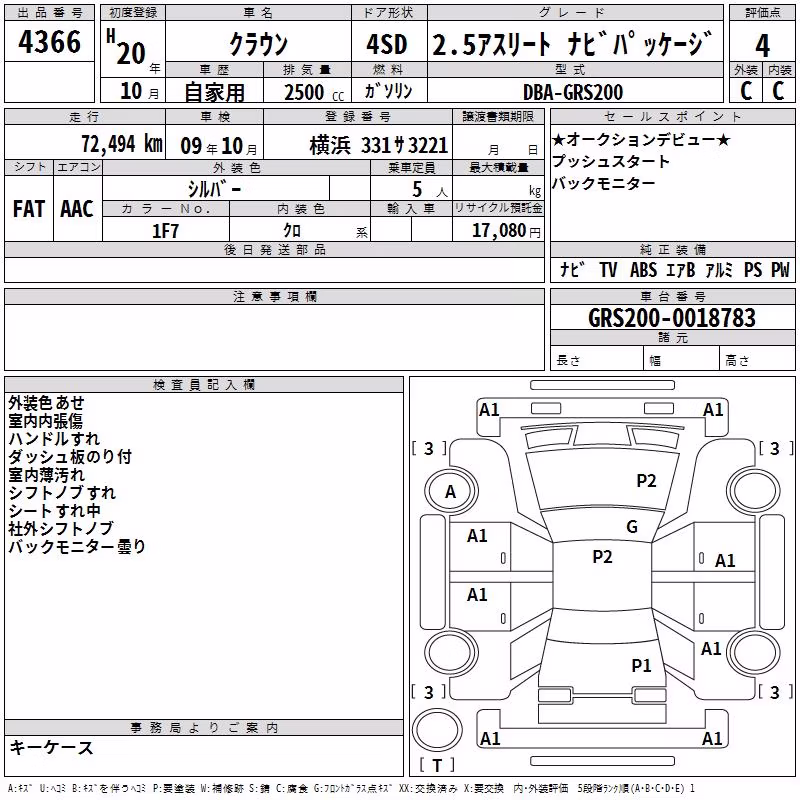Select the displacement value 2500 cc
Screen dimensions: 800x800
point(314,92)
